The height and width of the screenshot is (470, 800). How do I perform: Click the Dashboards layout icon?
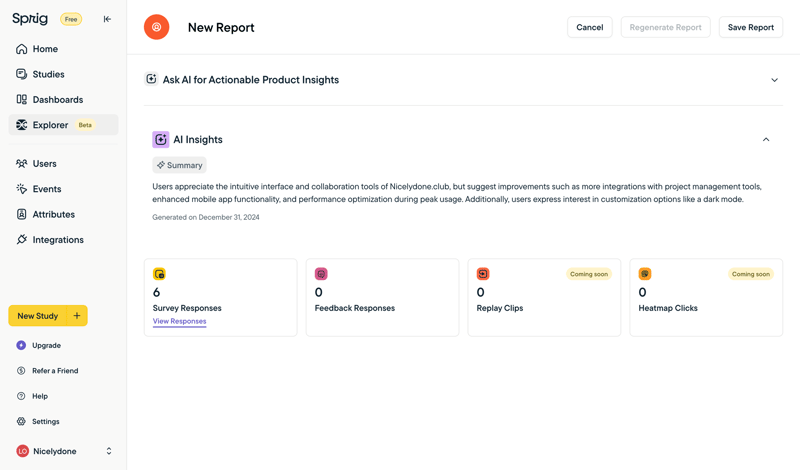tap(21, 100)
